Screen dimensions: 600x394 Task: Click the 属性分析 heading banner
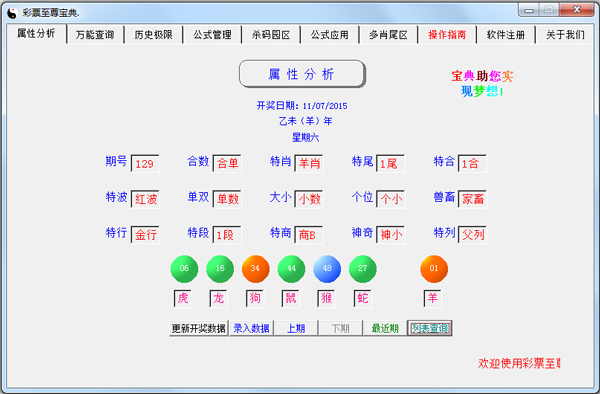(x=302, y=74)
